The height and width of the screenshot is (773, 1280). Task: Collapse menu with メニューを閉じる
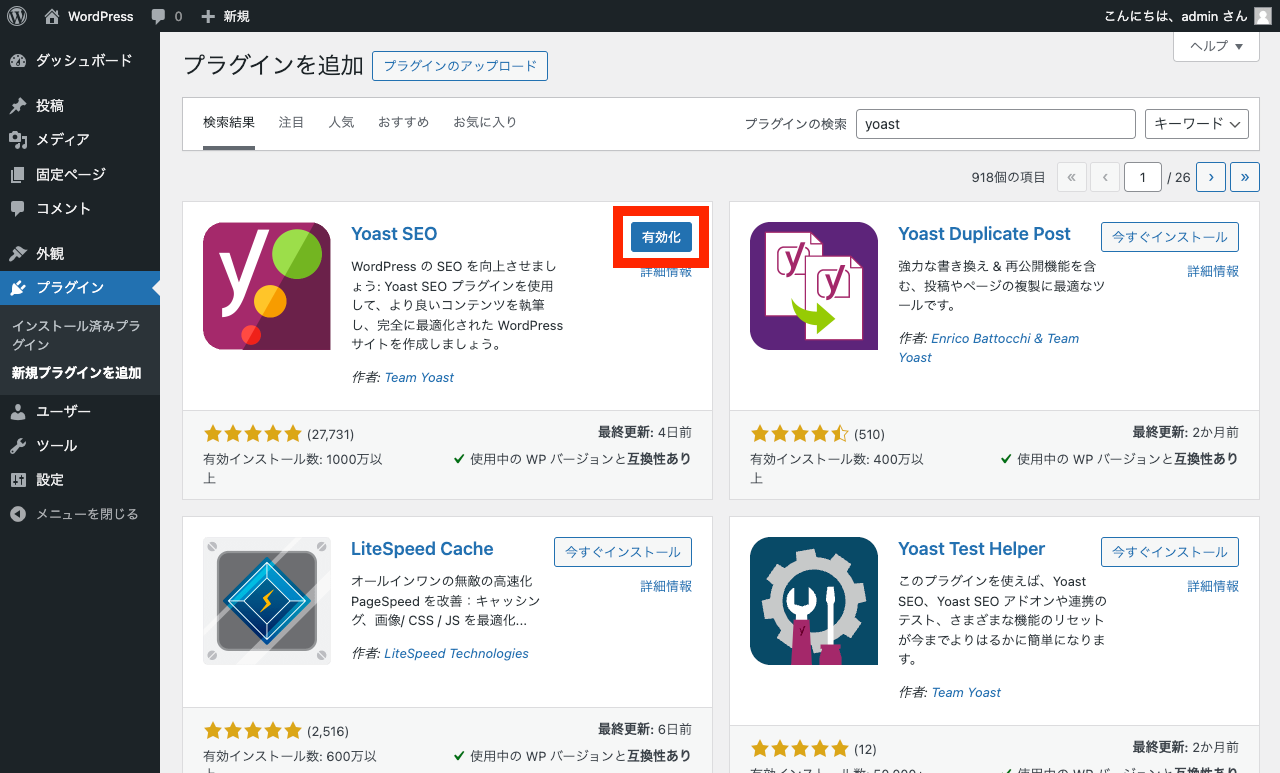click(80, 514)
